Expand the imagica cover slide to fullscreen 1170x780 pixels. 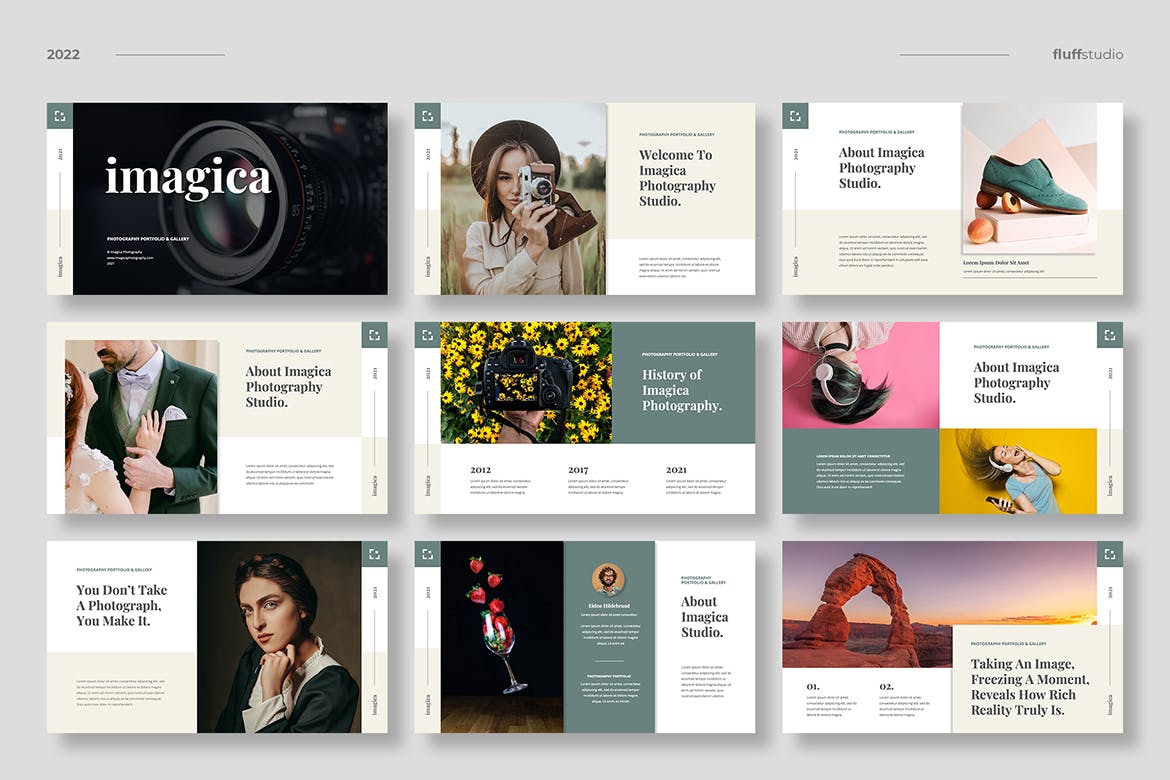pos(58,115)
